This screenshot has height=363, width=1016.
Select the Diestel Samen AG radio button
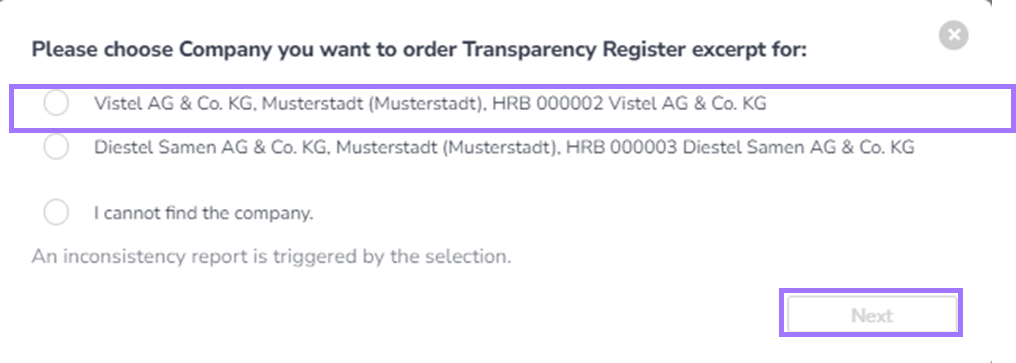(x=56, y=147)
